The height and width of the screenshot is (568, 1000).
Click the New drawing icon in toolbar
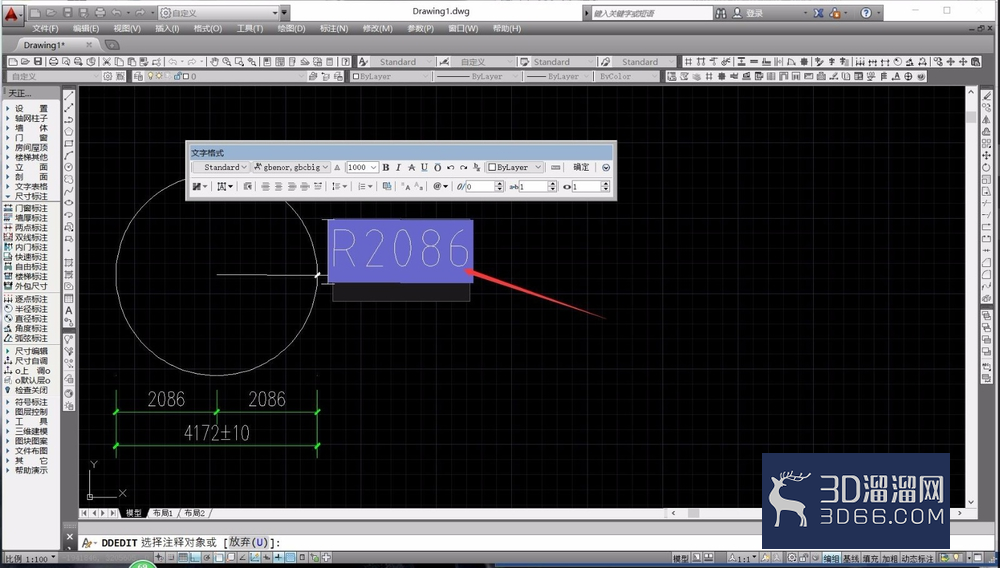(13, 62)
